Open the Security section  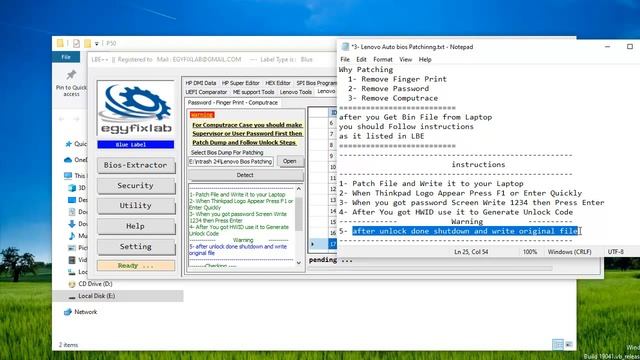[136, 186]
